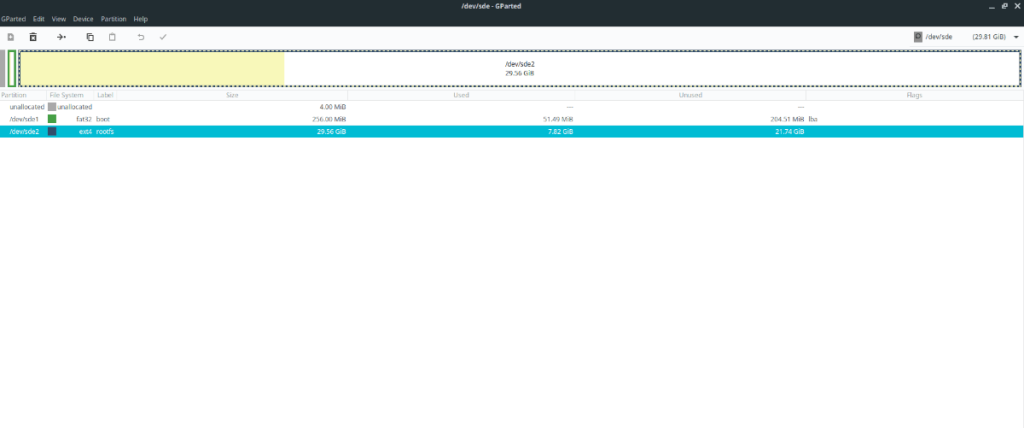Click the Apply operations checkmark icon

[163, 37]
